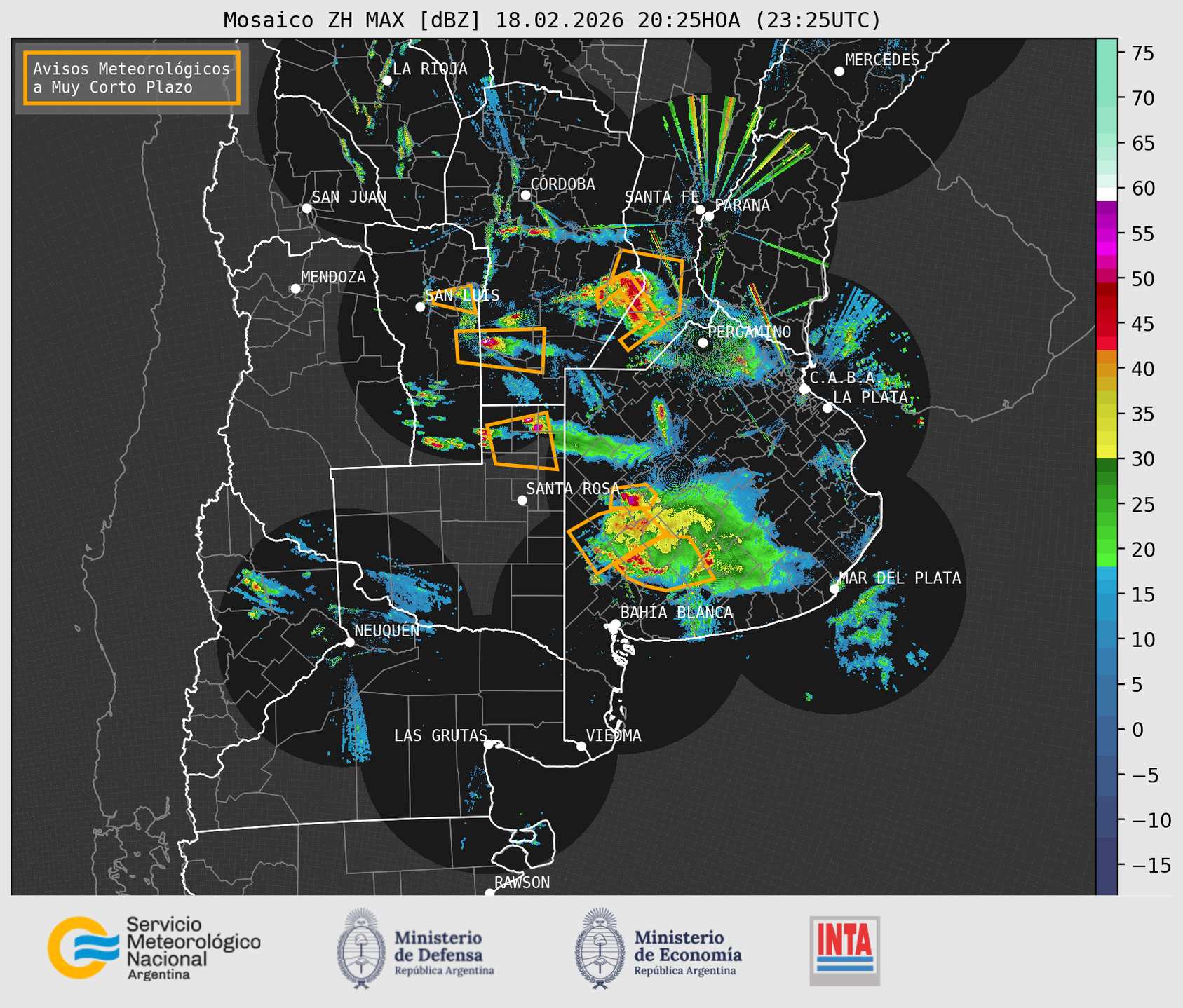Click the LA RIOJA city marker

[386, 80]
